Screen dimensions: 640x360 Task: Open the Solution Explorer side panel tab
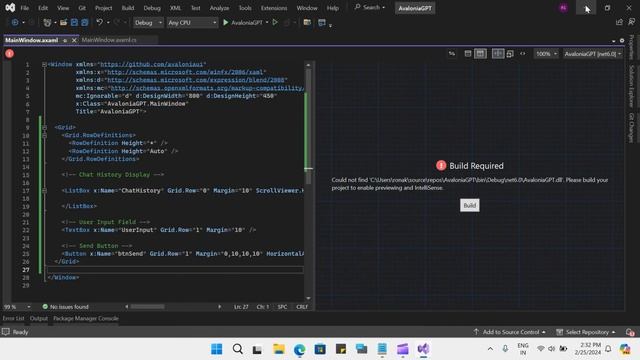click(x=632, y=86)
